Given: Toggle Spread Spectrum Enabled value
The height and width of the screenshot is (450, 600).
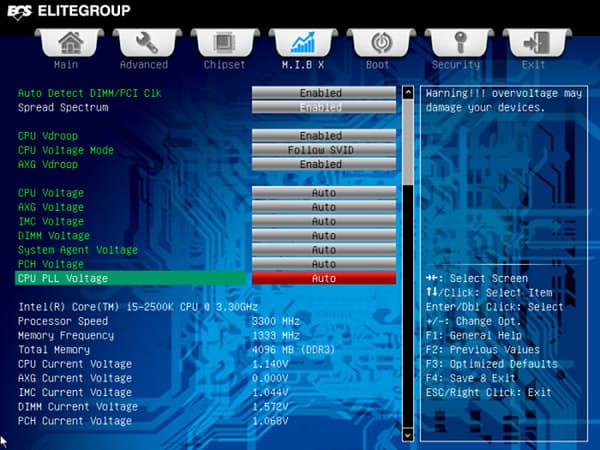Looking at the screenshot, I should click(324, 107).
